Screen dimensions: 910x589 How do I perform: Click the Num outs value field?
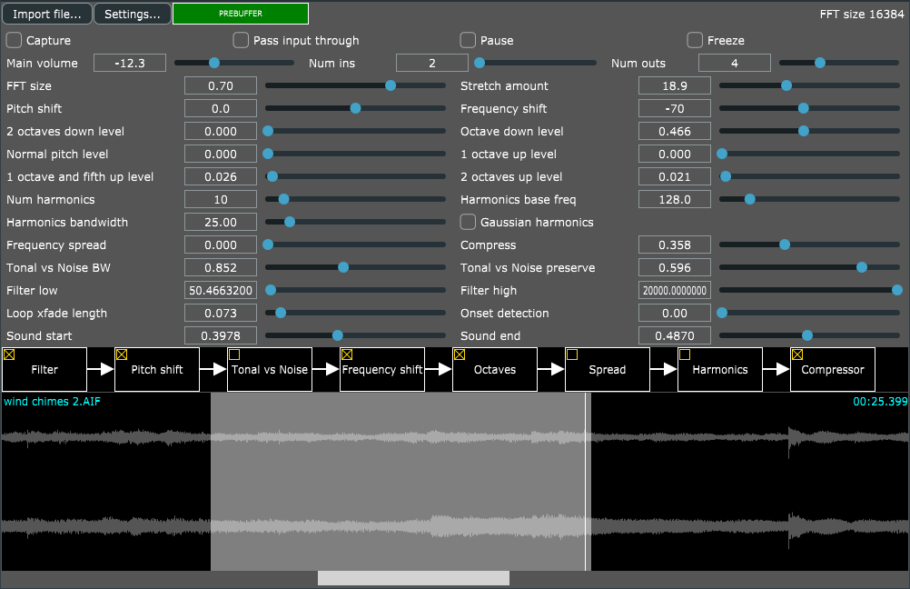(x=734, y=62)
